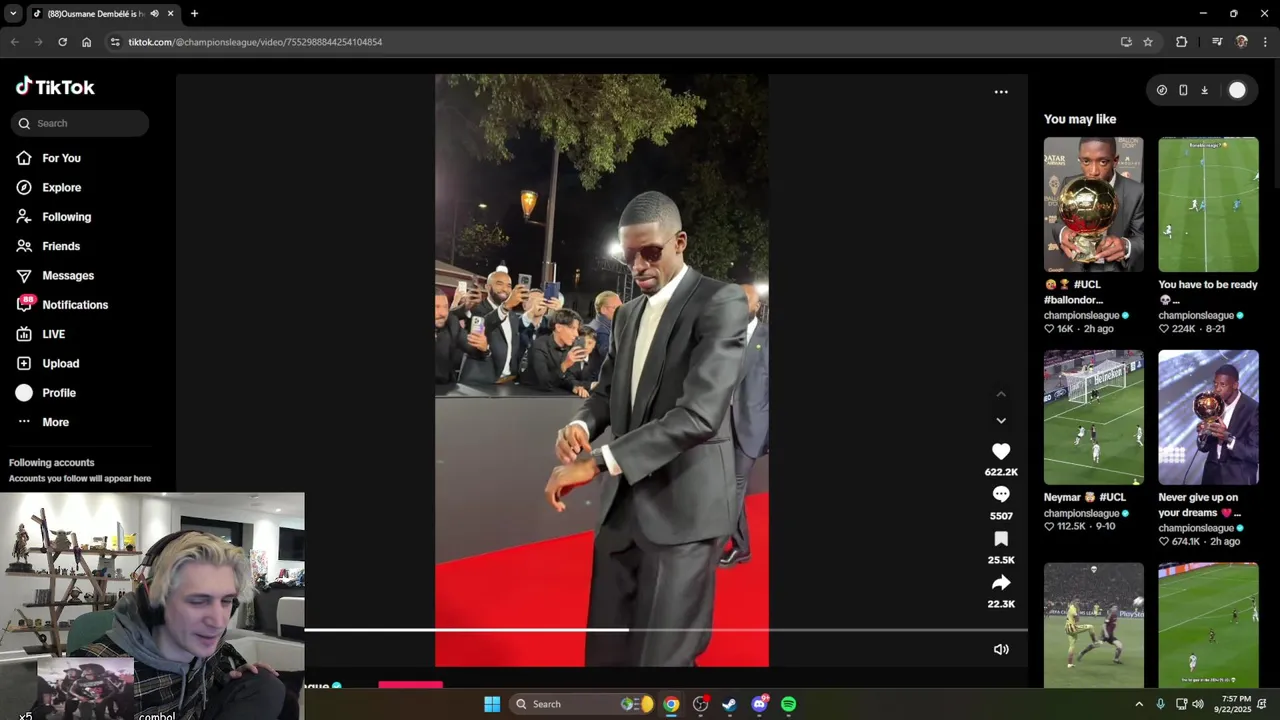Open Chrome media control icon
1280x720 pixels.
[x=1217, y=42]
